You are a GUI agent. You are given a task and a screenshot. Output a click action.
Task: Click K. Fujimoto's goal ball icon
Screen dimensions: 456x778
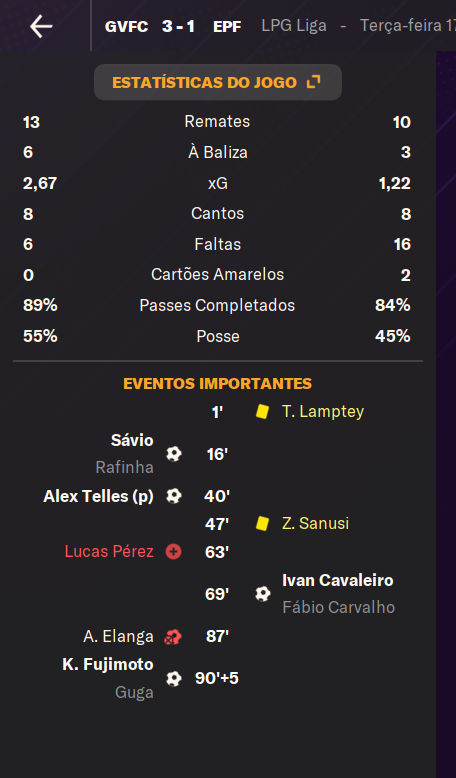point(174,679)
